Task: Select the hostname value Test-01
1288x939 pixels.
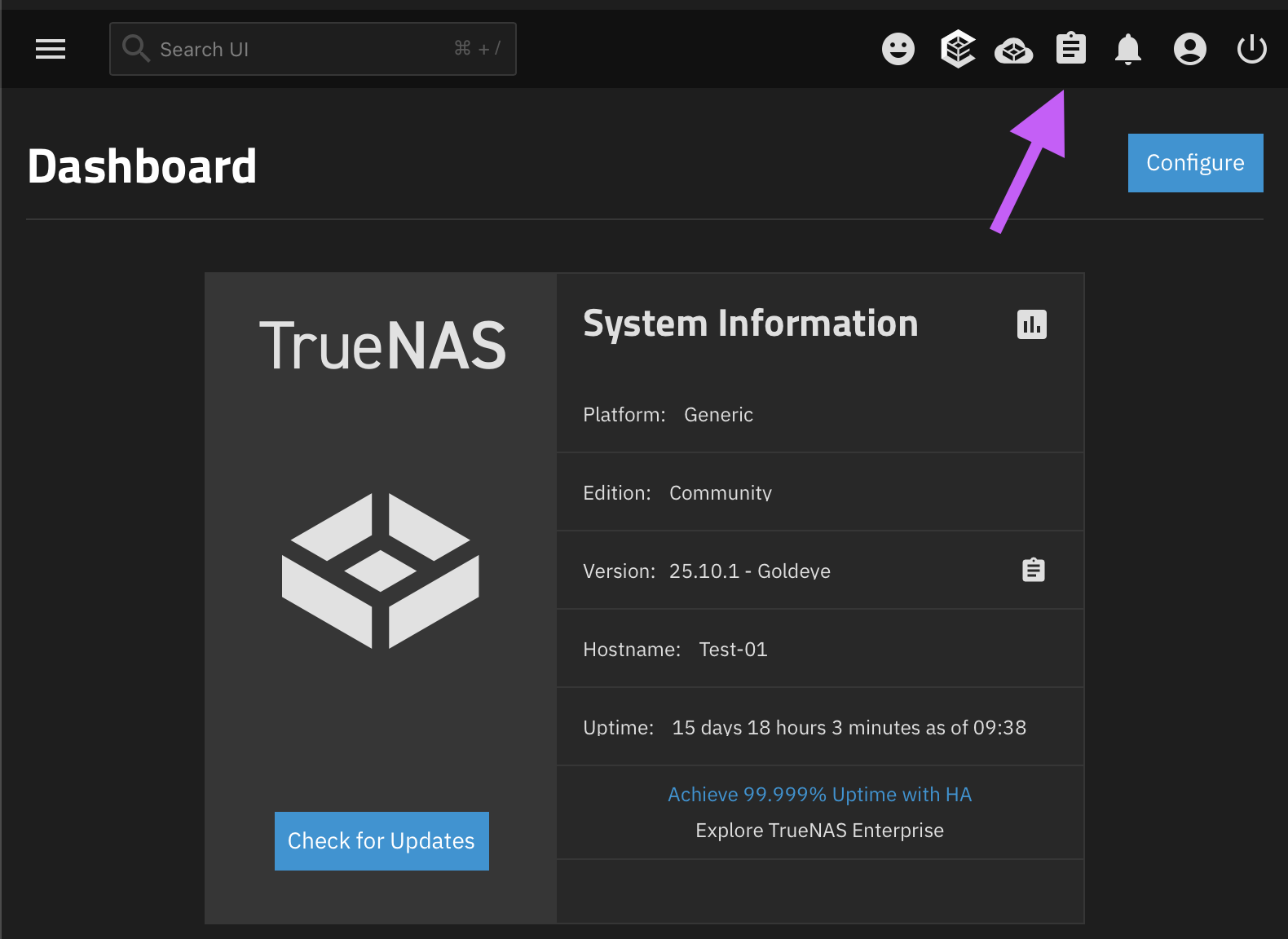Action: point(734,650)
